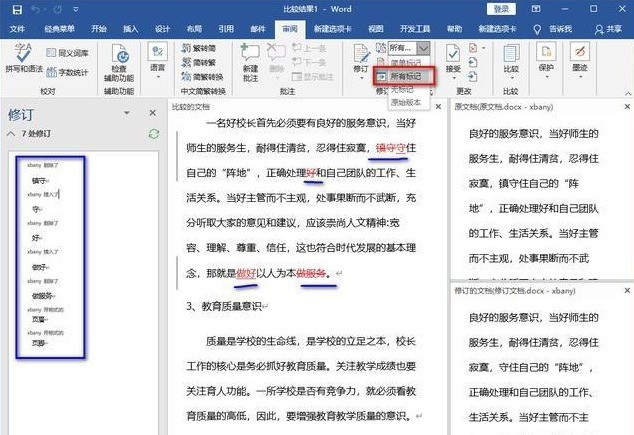Close the 修订 revisions pane
Viewport: 634px width, 435px height.
tap(152, 113)
